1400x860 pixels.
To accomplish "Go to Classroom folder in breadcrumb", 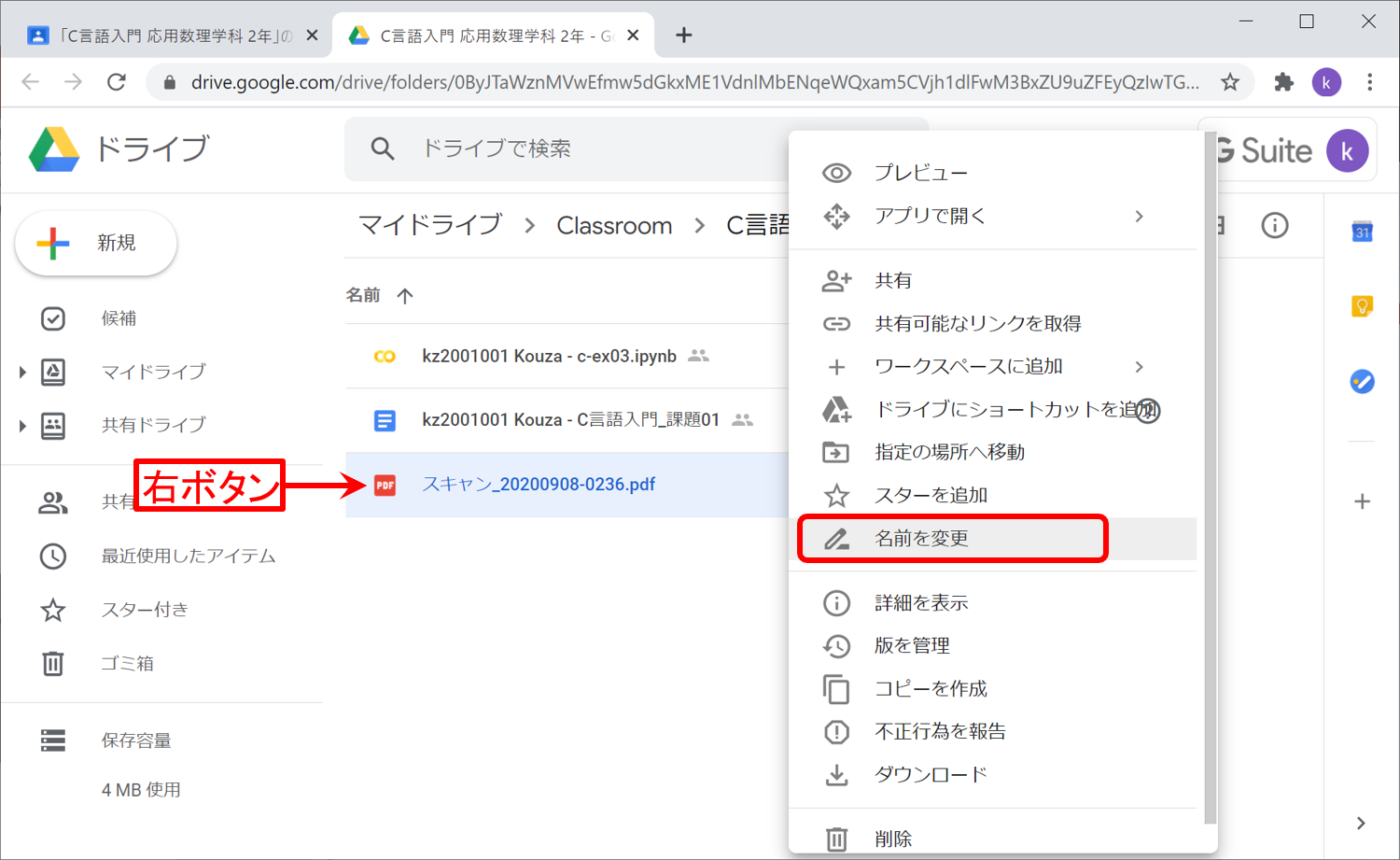I will coord(614,226).
